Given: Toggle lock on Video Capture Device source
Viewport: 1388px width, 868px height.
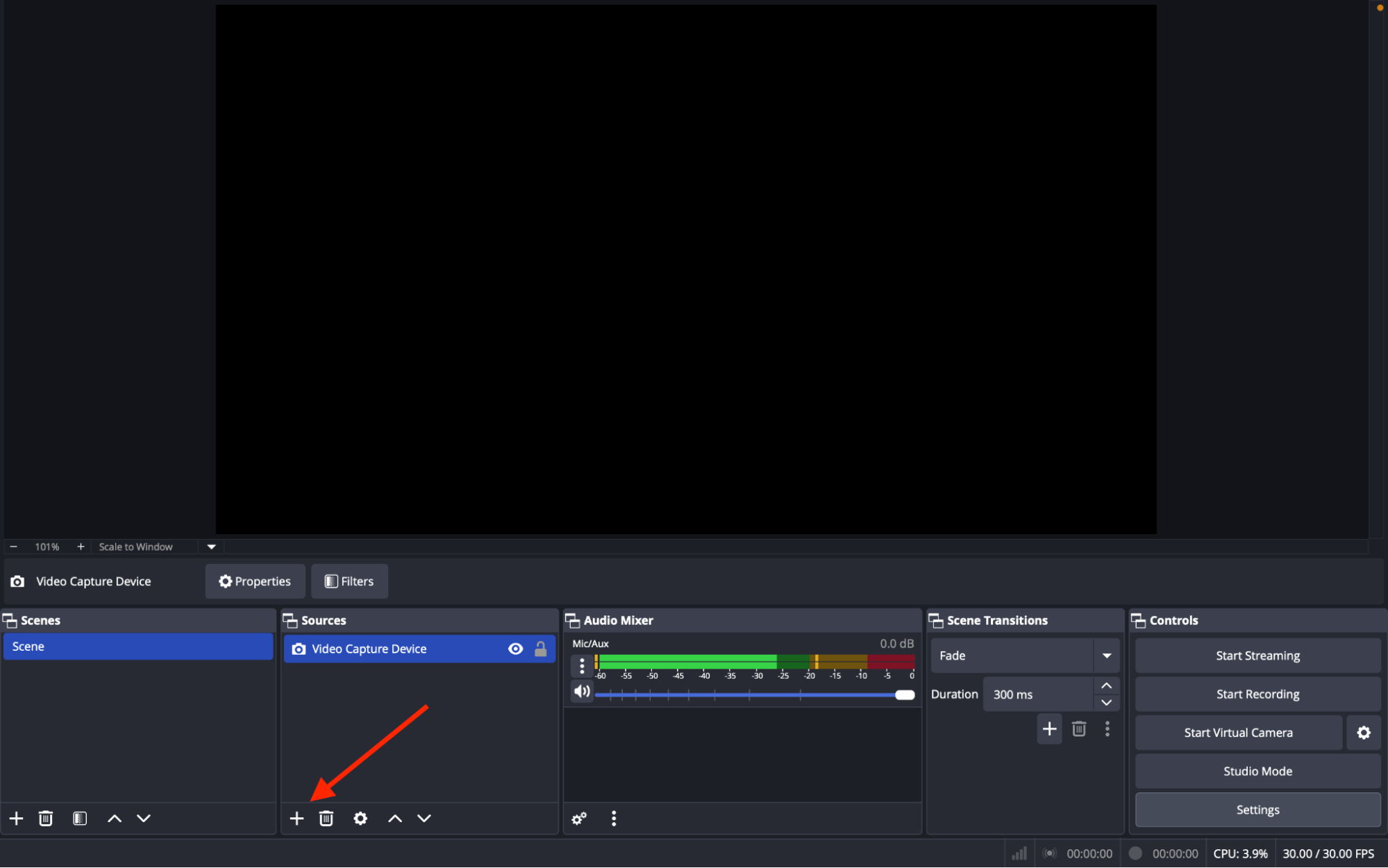Looking at the screenshot, I should [541, 649].
